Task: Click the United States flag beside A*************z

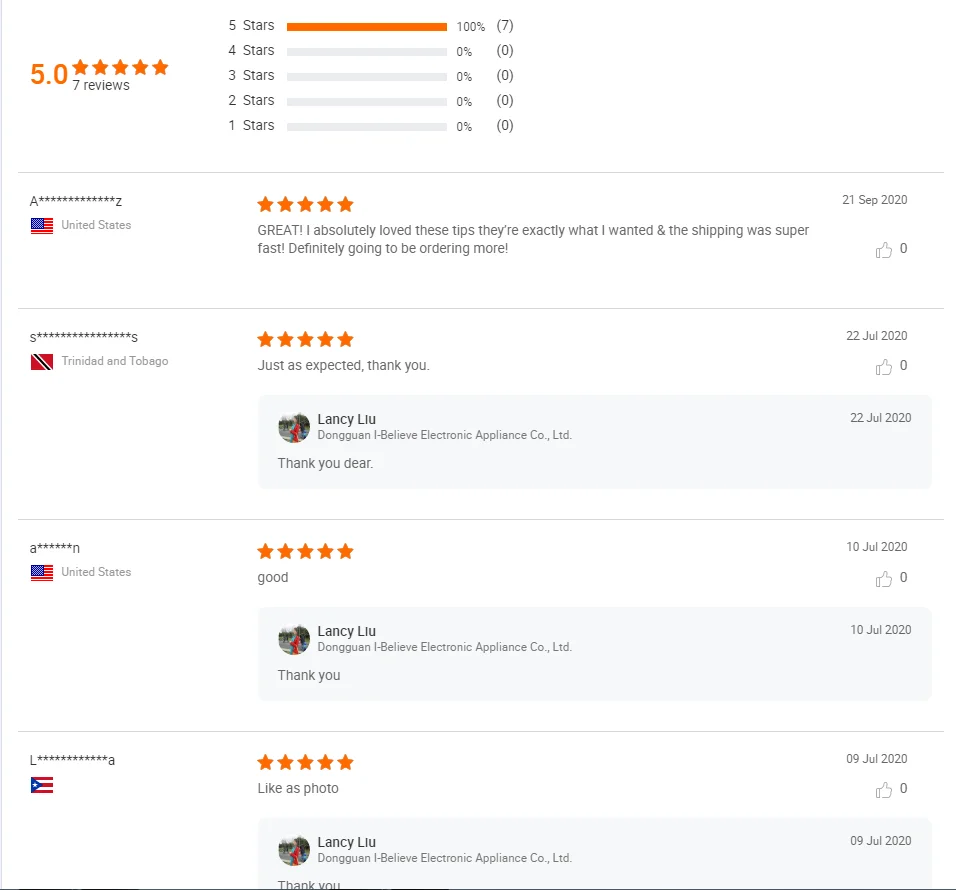Action: (42, 226)
